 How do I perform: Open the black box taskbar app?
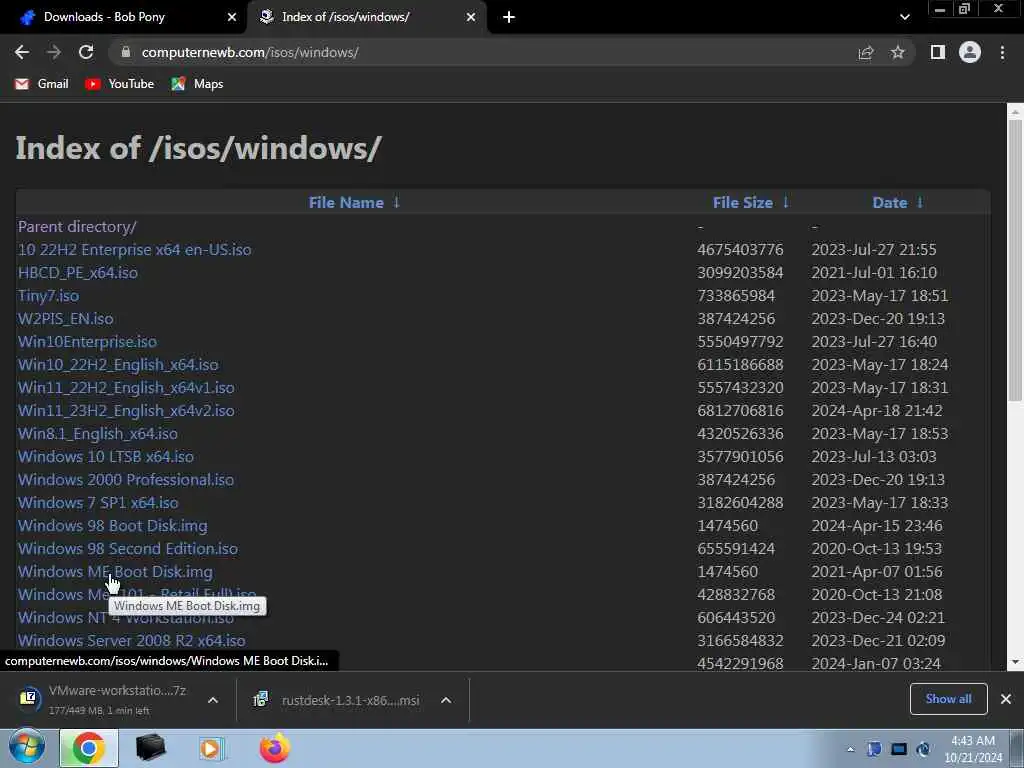(x=150, y=748)
